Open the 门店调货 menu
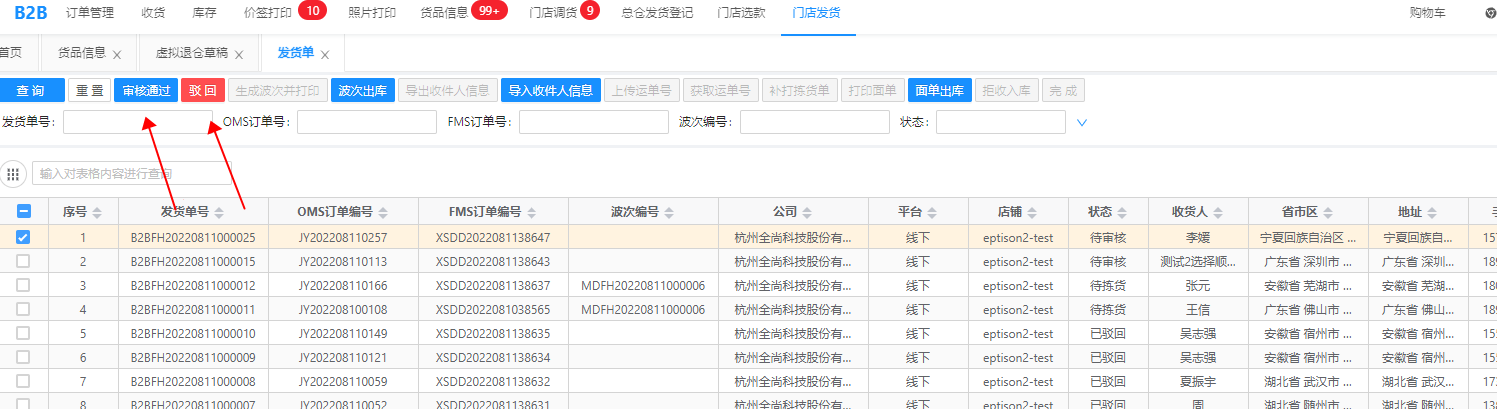 [553, 13]
